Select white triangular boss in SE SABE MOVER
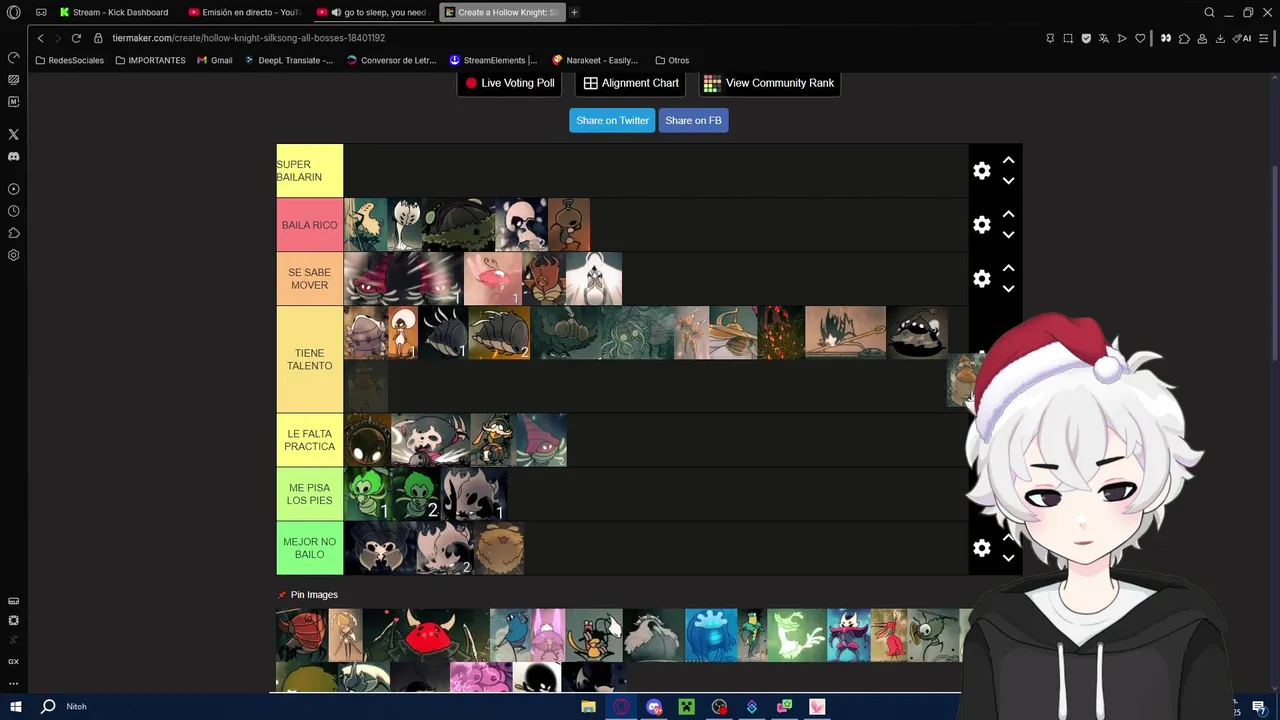This screenshot has height=720, width=1280. [594, 279]
